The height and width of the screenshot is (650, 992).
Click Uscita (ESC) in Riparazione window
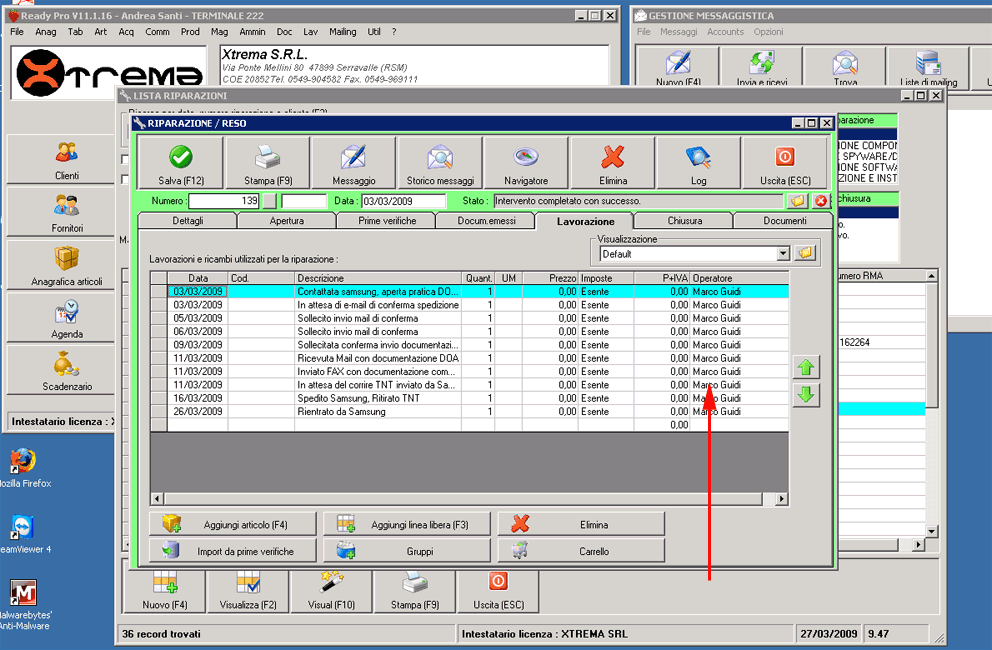pyautogui.click(x=784, y=163)
